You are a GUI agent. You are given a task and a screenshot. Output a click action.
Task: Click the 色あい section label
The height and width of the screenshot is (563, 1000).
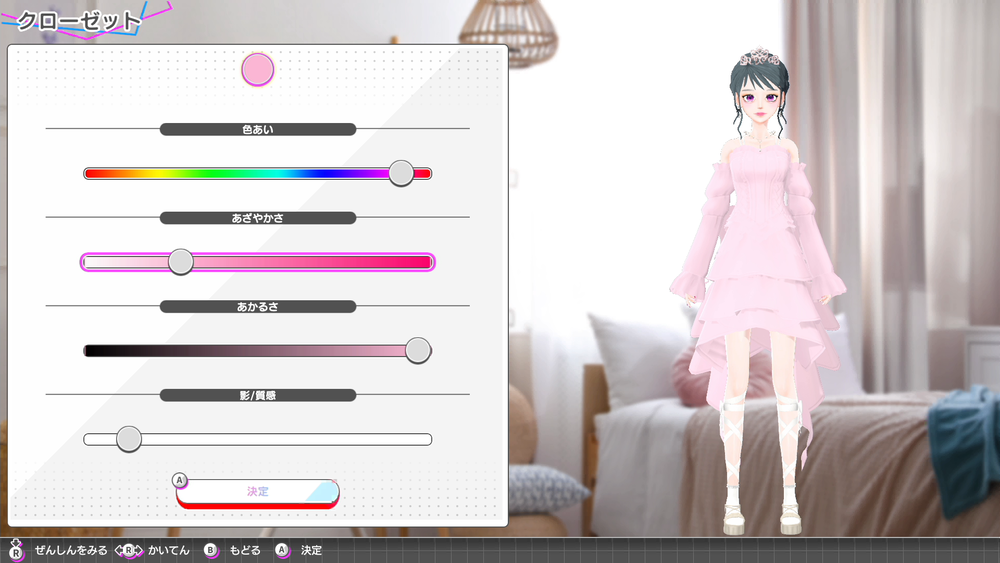[x=258, y=129]
